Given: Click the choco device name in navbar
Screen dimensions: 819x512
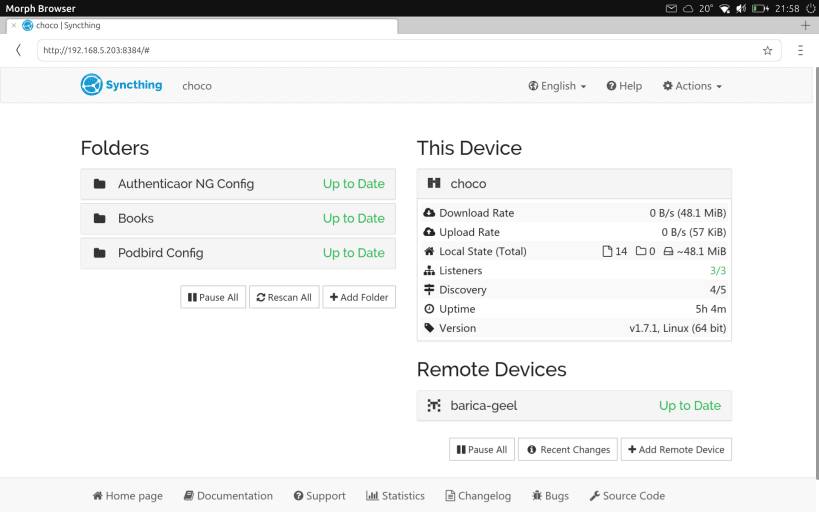Looking at the screenshot, I should (197, 86).
